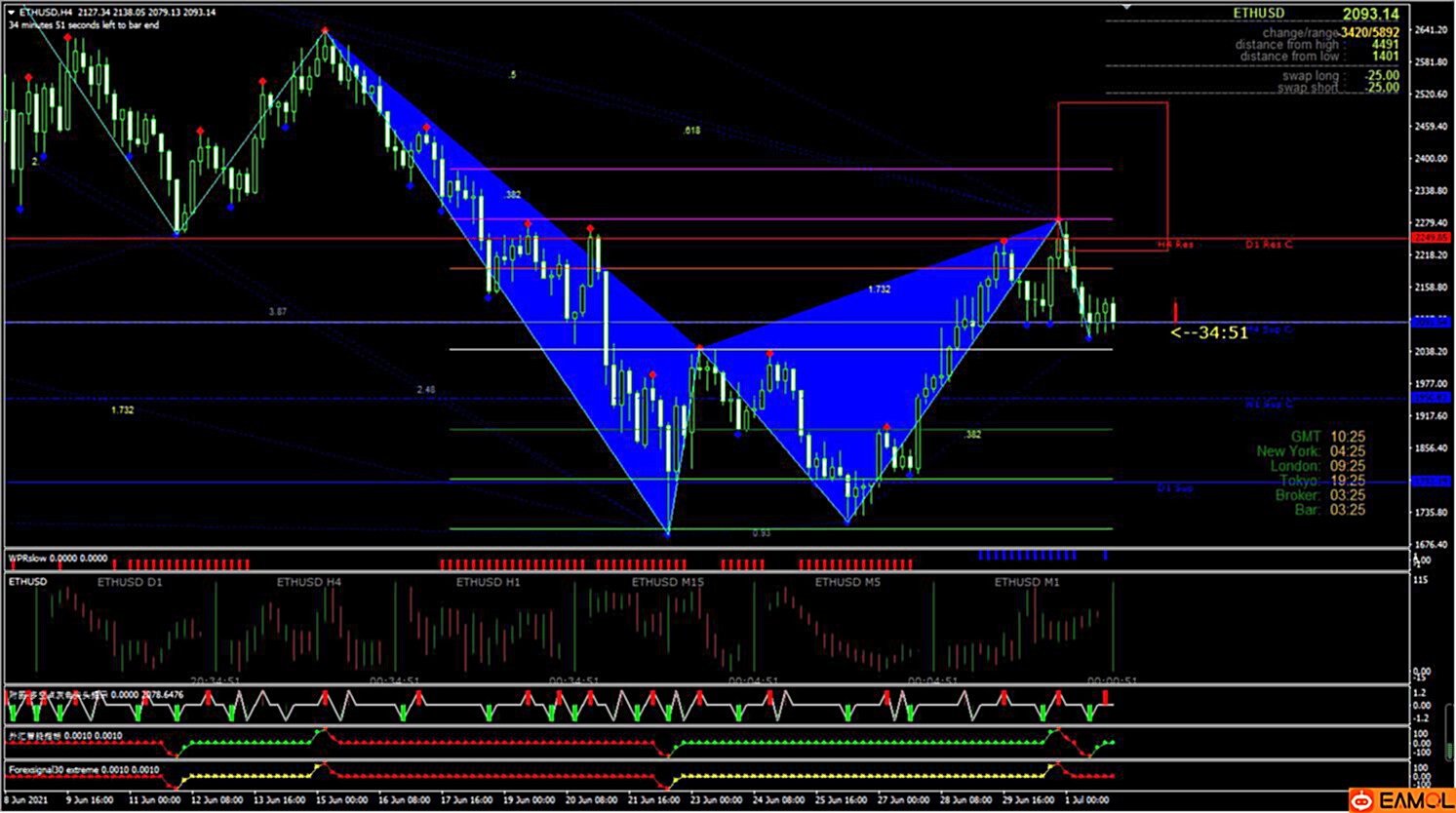Select the ETHUSD M15 mini chart
The width and height of the screenshot is (1456, 813).
(667, 624)
